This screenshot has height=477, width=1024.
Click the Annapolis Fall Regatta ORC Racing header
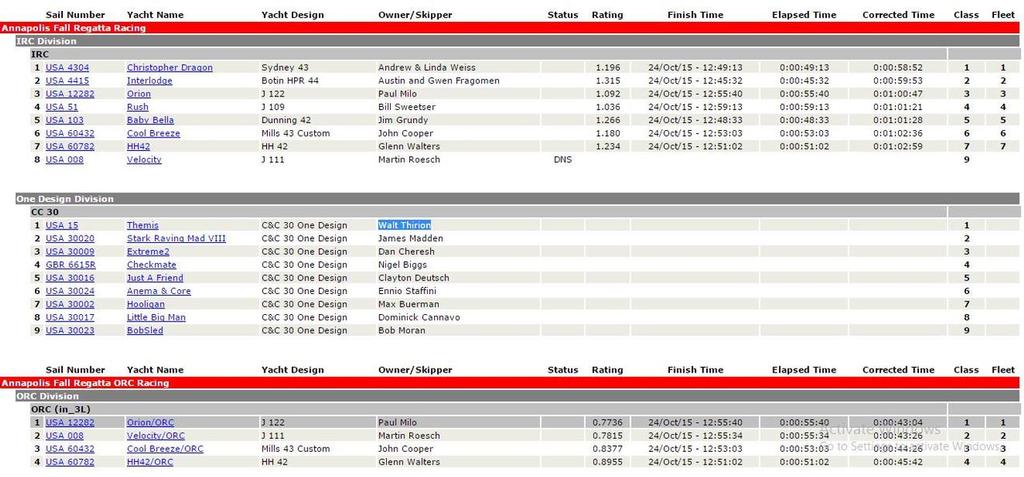click(509, 383)
